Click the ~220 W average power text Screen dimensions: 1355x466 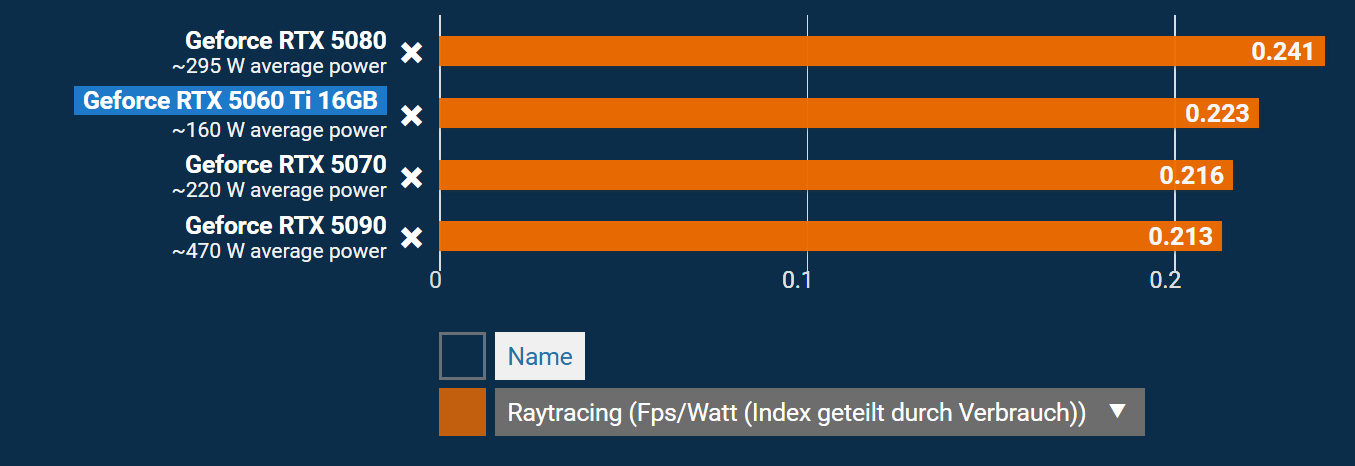[279, 190]
